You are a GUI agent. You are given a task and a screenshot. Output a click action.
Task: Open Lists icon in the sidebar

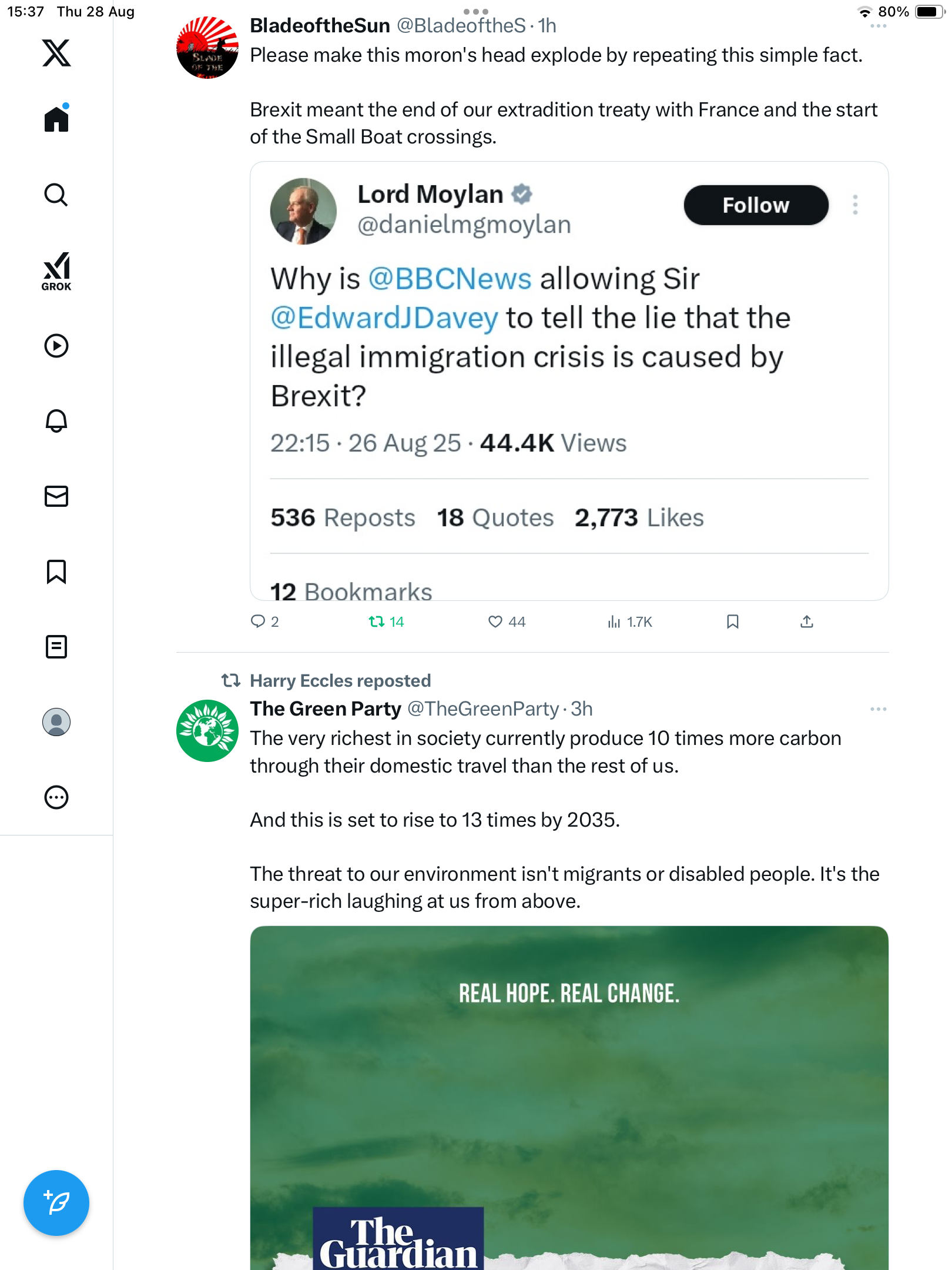tap(56, 647)
